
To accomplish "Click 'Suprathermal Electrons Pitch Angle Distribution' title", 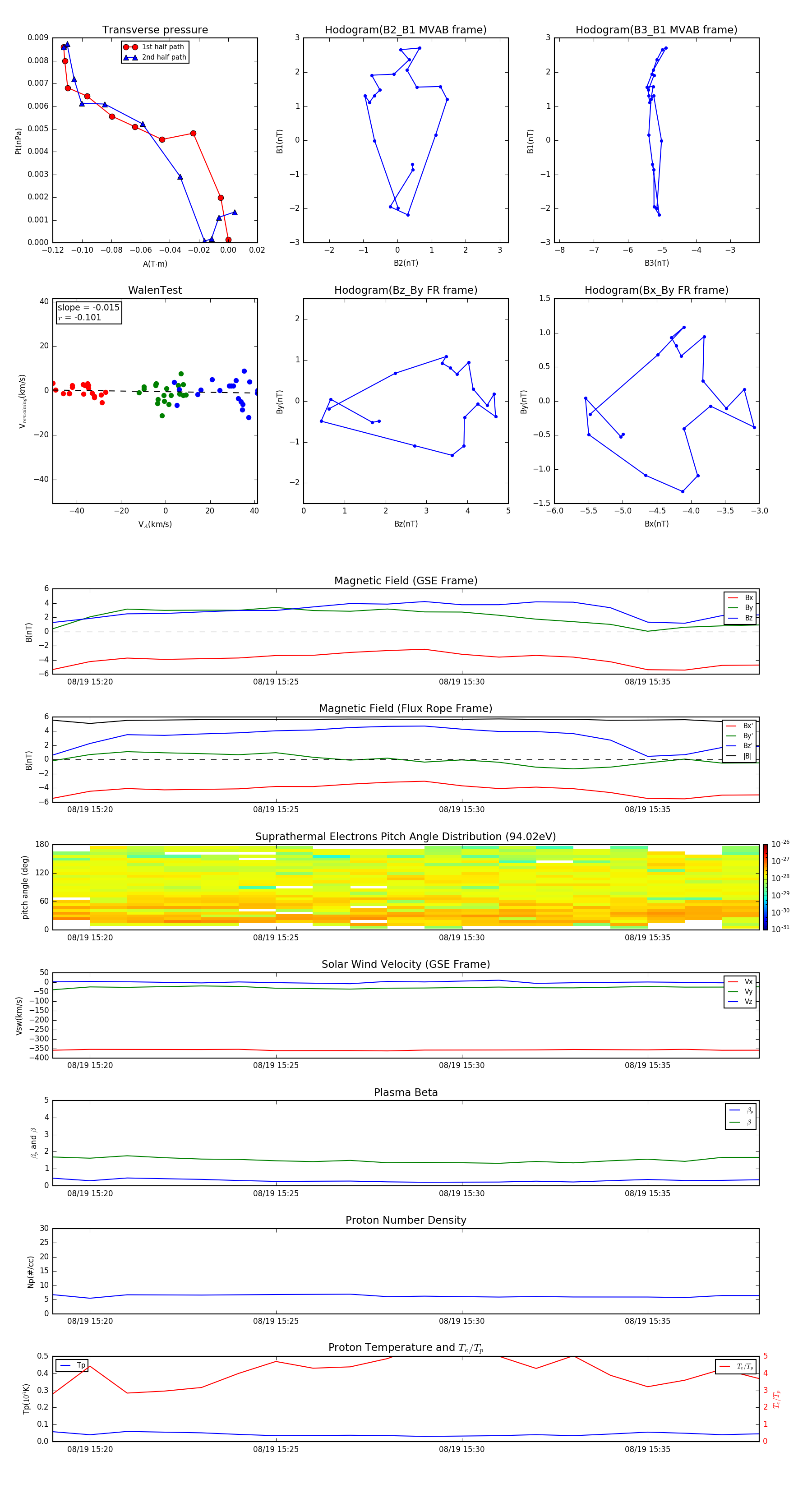I will click(406, 837).
